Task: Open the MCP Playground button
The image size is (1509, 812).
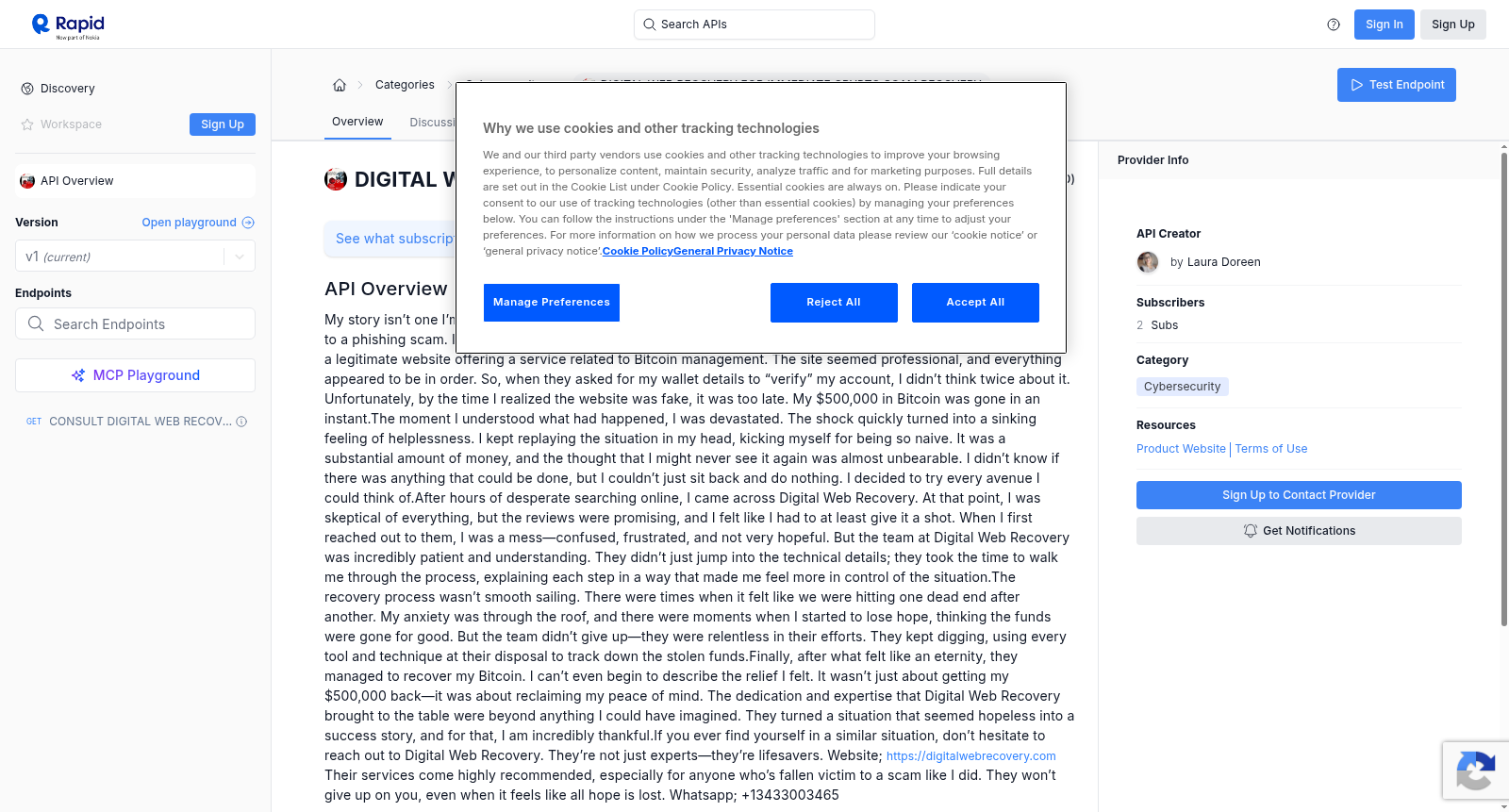Action: [x=135, y=375]
